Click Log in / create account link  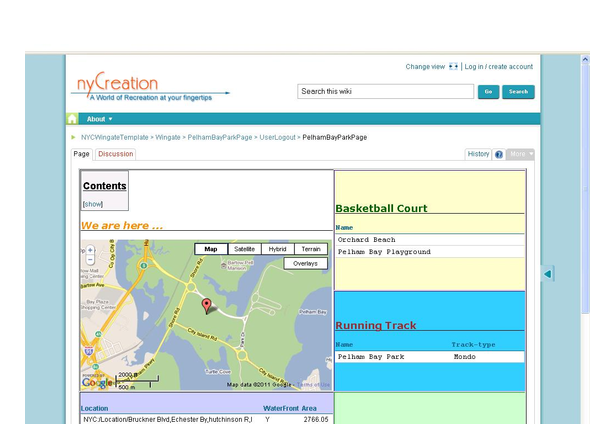click(499, 67)
